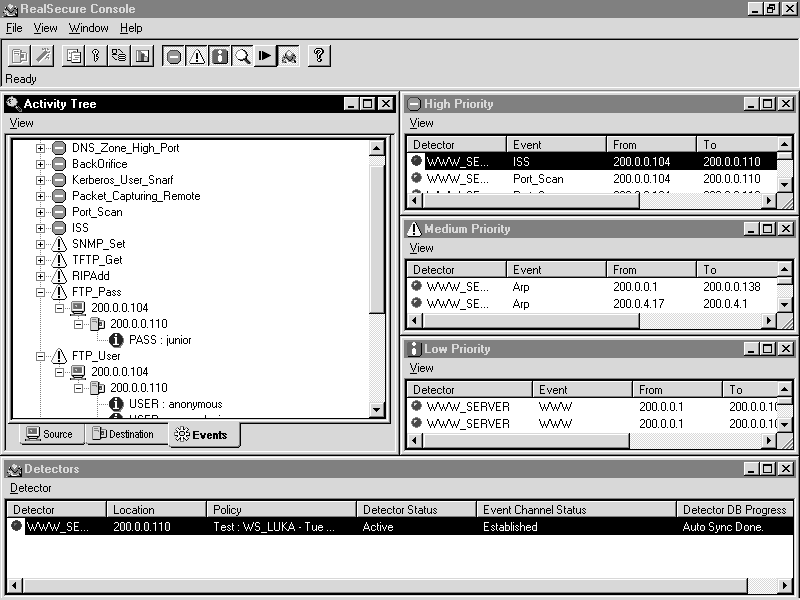Toggle the low priority info toolbar button
This screenshot has width=800, height=600.
pyautogui.click(x=220, y=56)
